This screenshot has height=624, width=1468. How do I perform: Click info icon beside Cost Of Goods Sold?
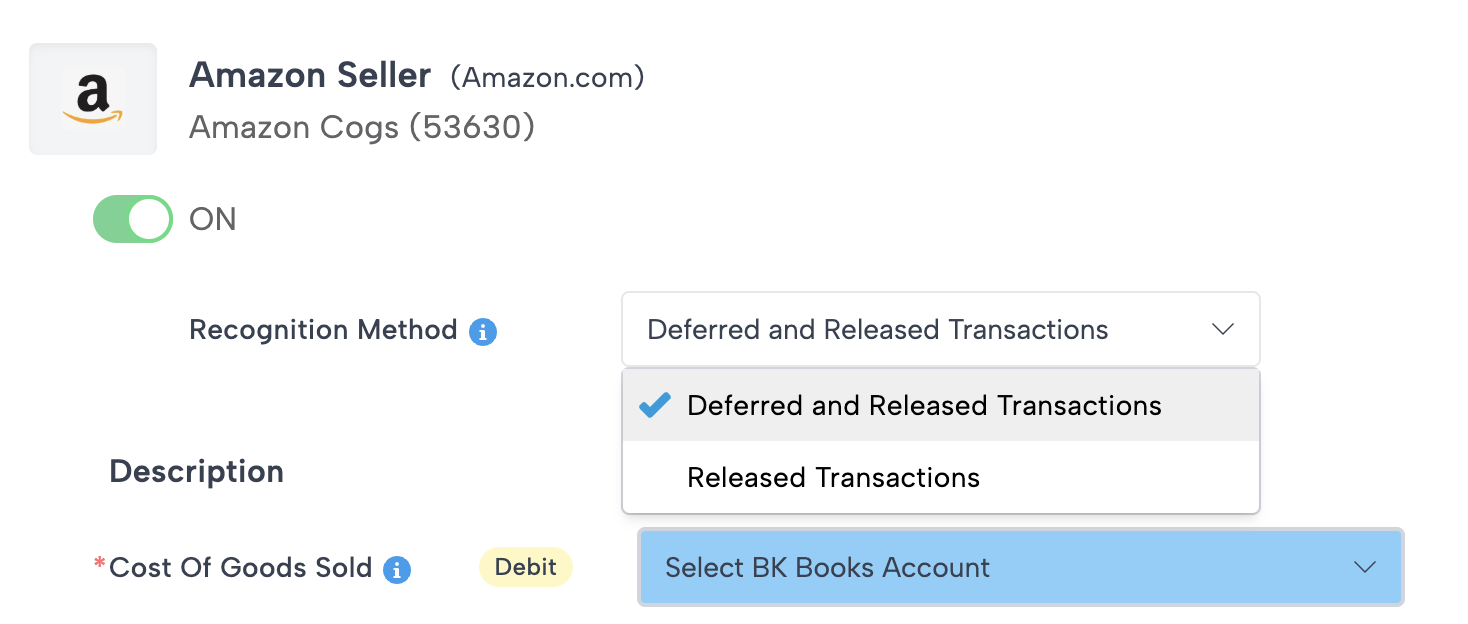click(397, 570)
